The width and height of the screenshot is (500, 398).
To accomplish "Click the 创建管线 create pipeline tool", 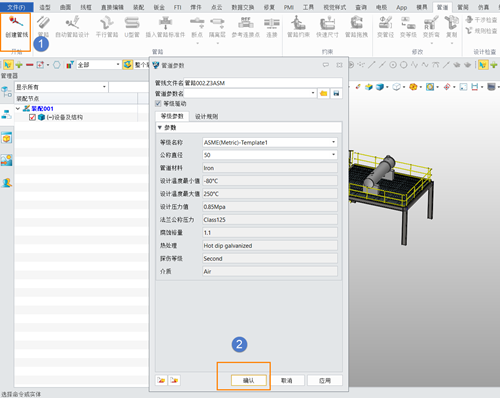I will [16, 27].
